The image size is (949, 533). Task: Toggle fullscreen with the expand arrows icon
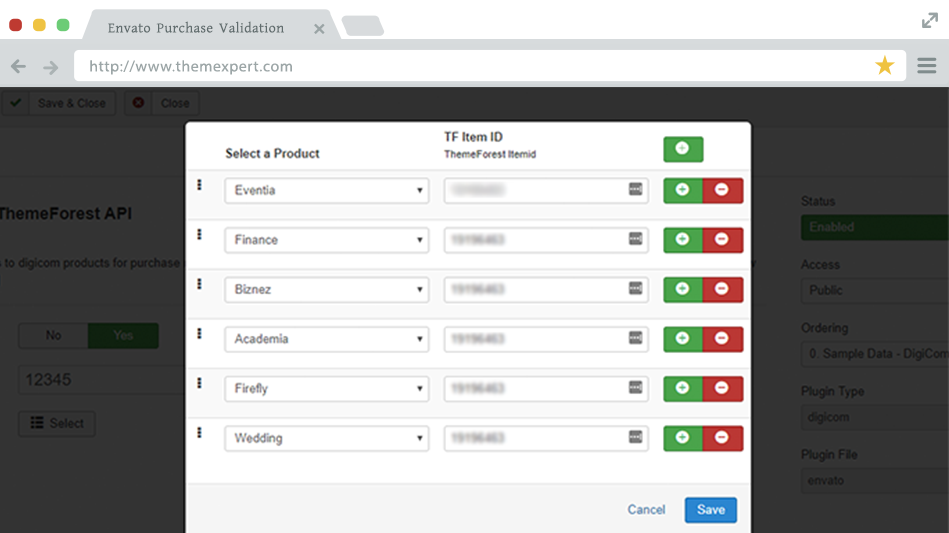[930, 21]
